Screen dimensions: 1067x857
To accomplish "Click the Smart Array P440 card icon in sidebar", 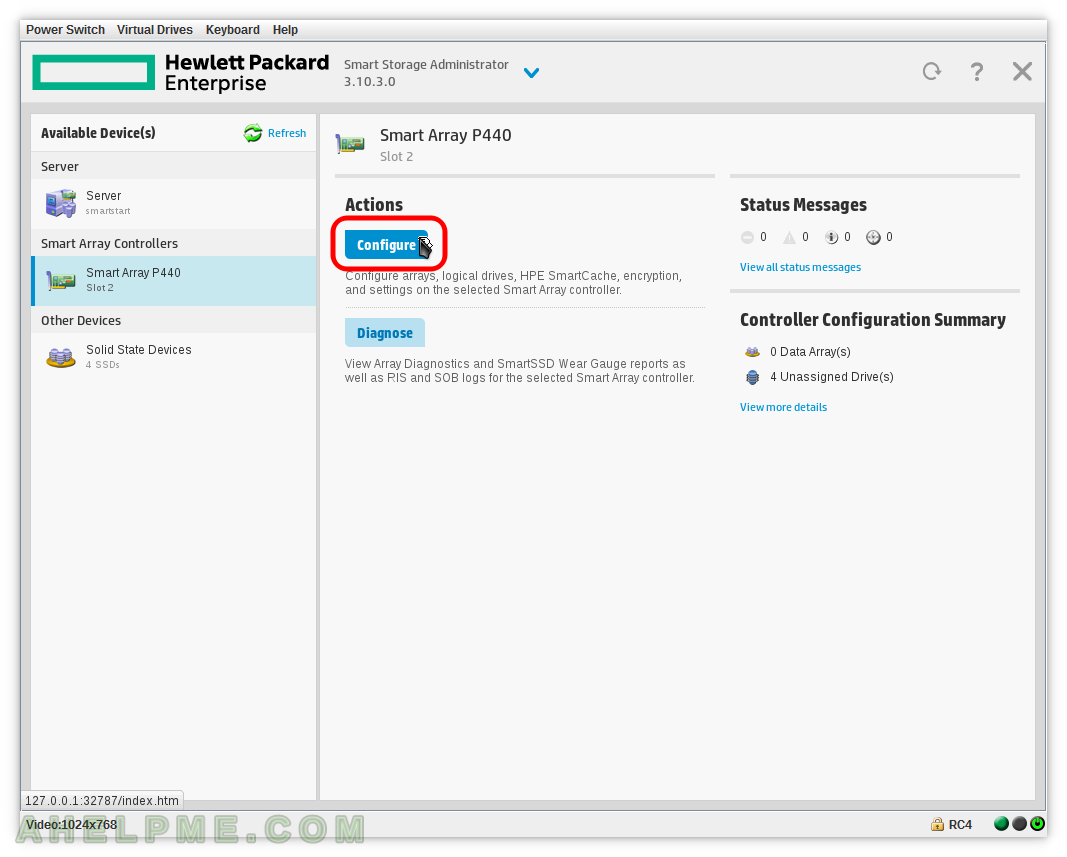I will pyautogui.click(x=61, y=280).
